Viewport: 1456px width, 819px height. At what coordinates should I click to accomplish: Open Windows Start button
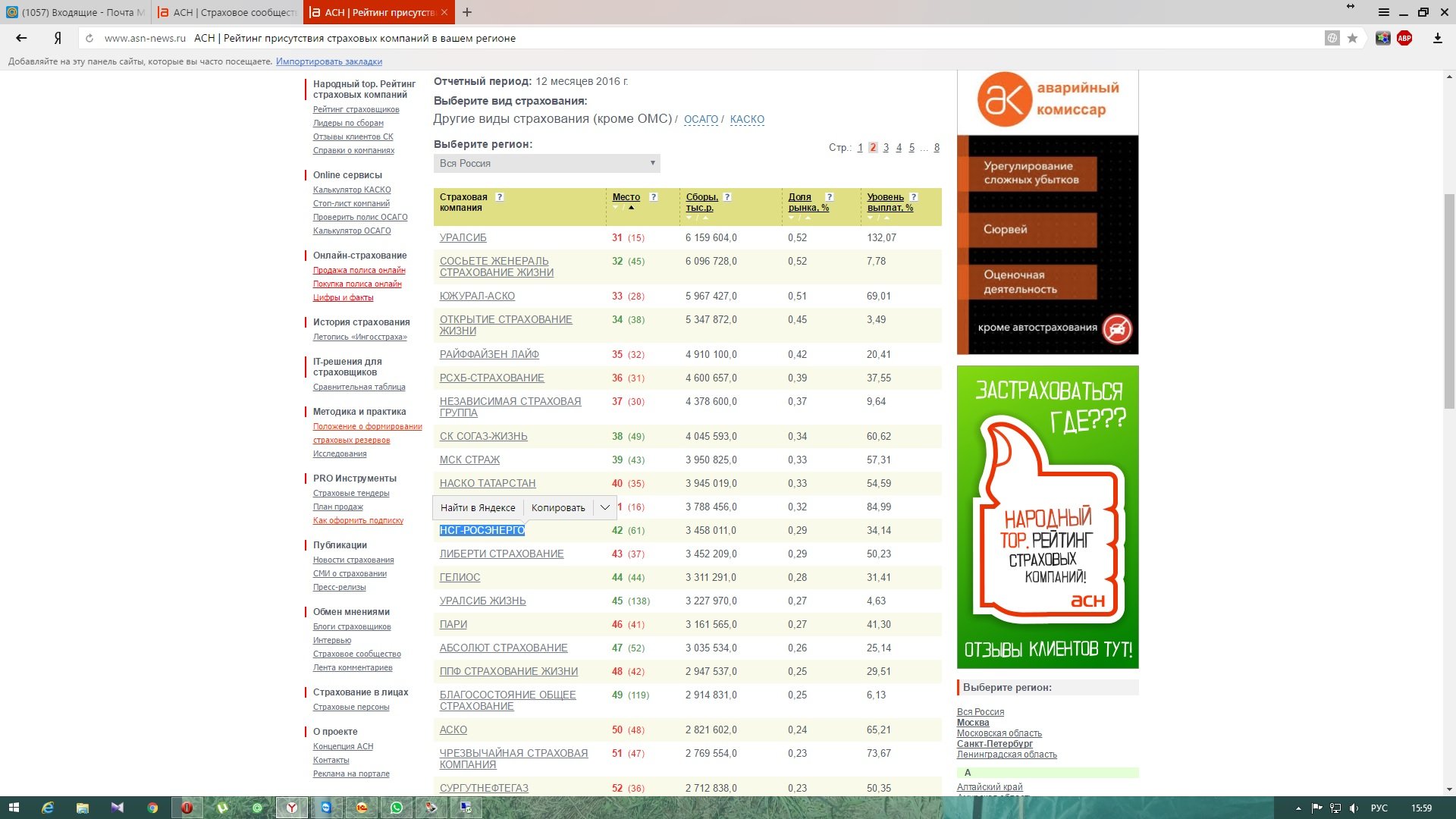[14, 808]
